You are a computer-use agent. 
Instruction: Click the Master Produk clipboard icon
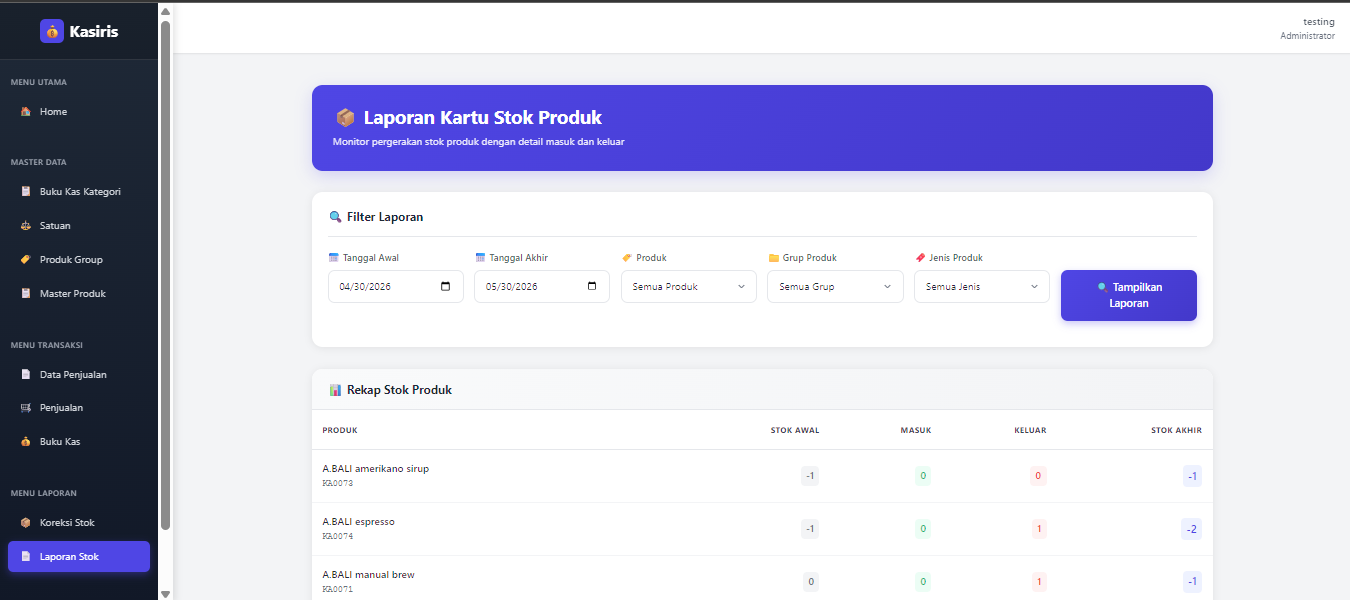click(x=26, y=294)
